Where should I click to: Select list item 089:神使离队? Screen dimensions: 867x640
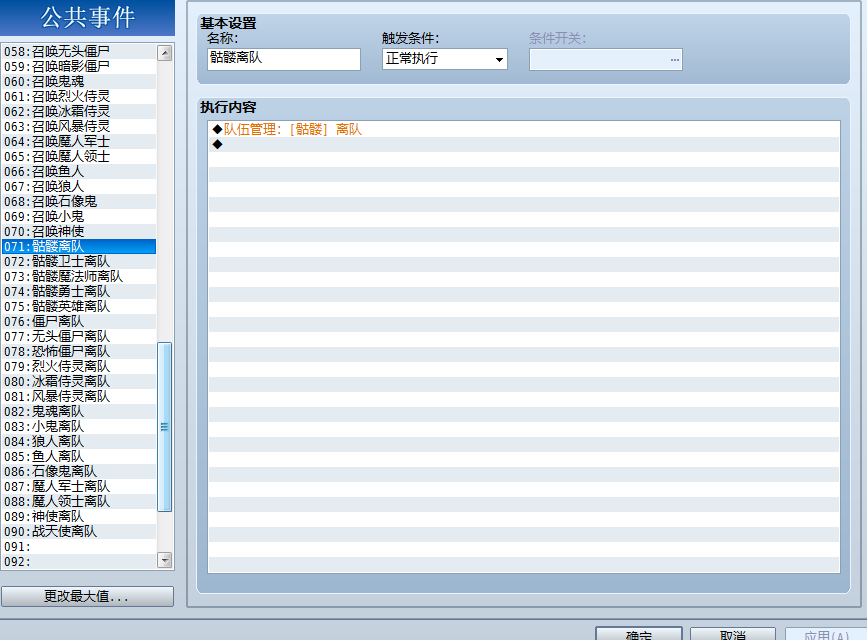click(79, 516)
